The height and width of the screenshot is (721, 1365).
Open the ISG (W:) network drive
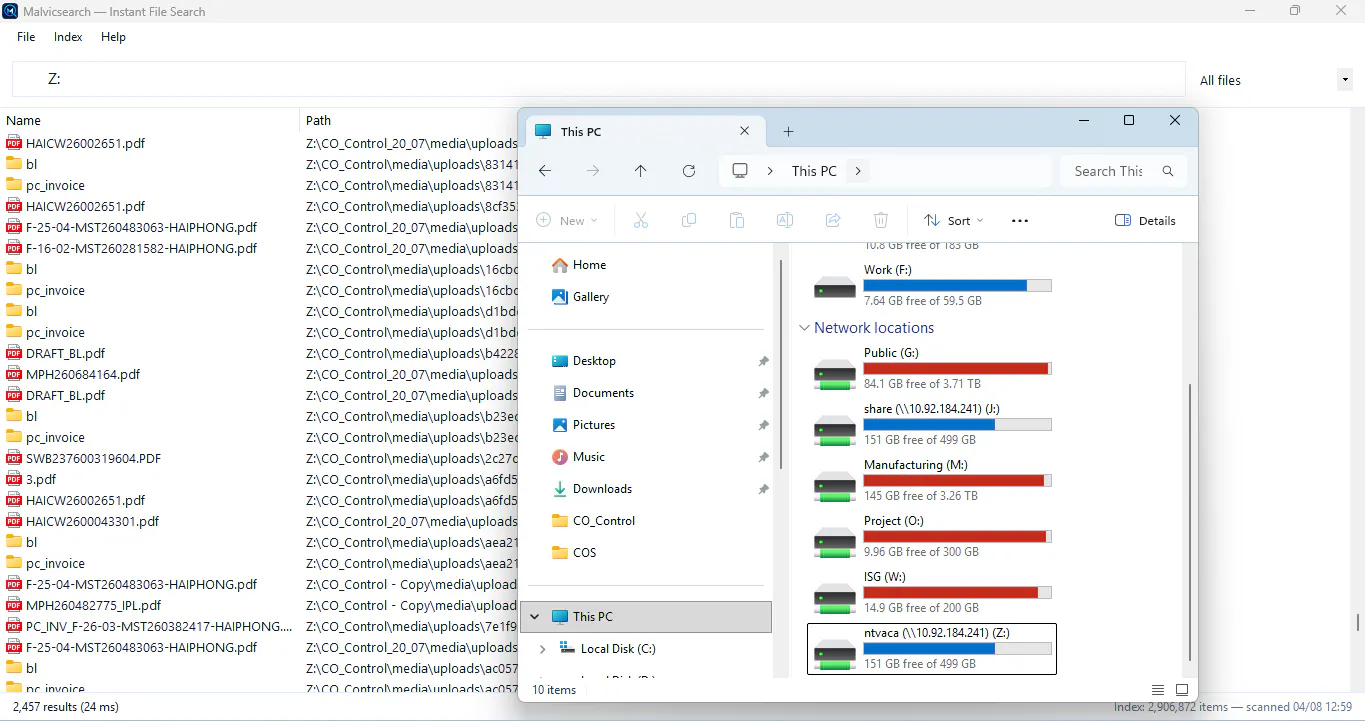[x=933, y=592]
